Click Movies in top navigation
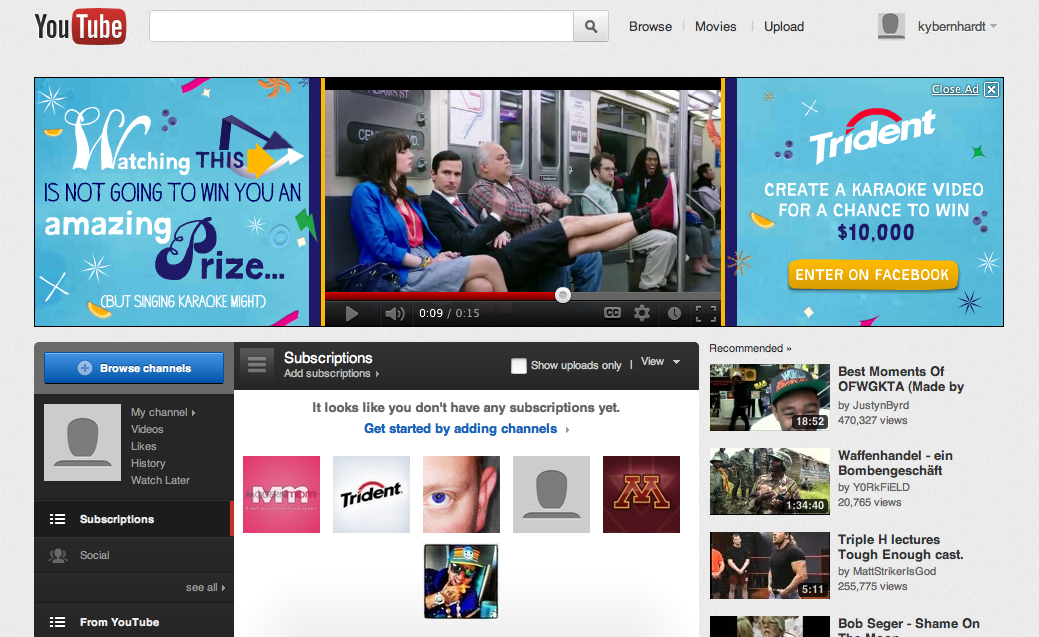 [716, 27]
